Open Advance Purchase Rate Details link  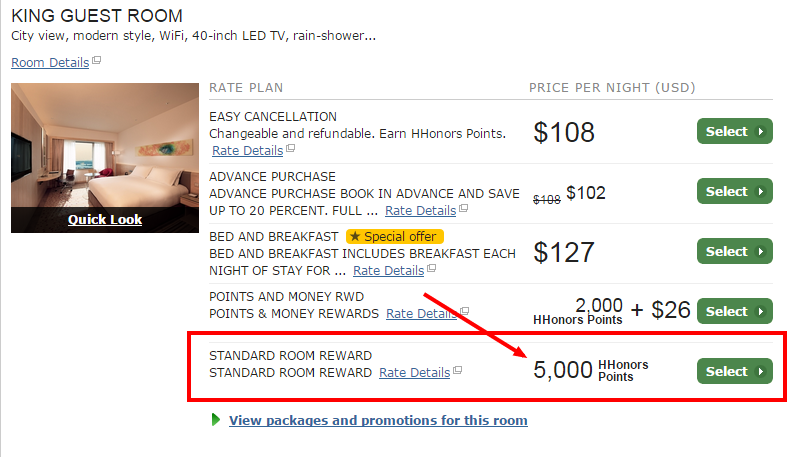[x=420, y=211]
